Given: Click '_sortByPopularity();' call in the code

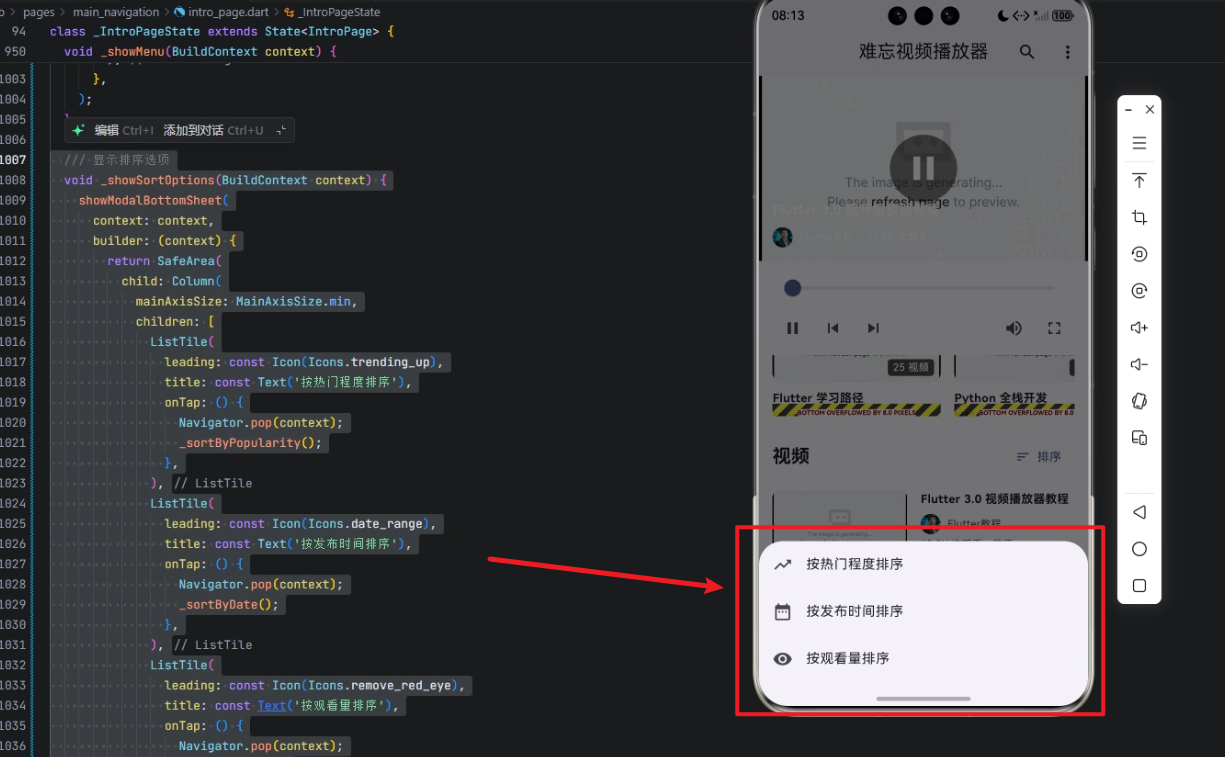Looking at the screenshot, I should click(250, 443).
